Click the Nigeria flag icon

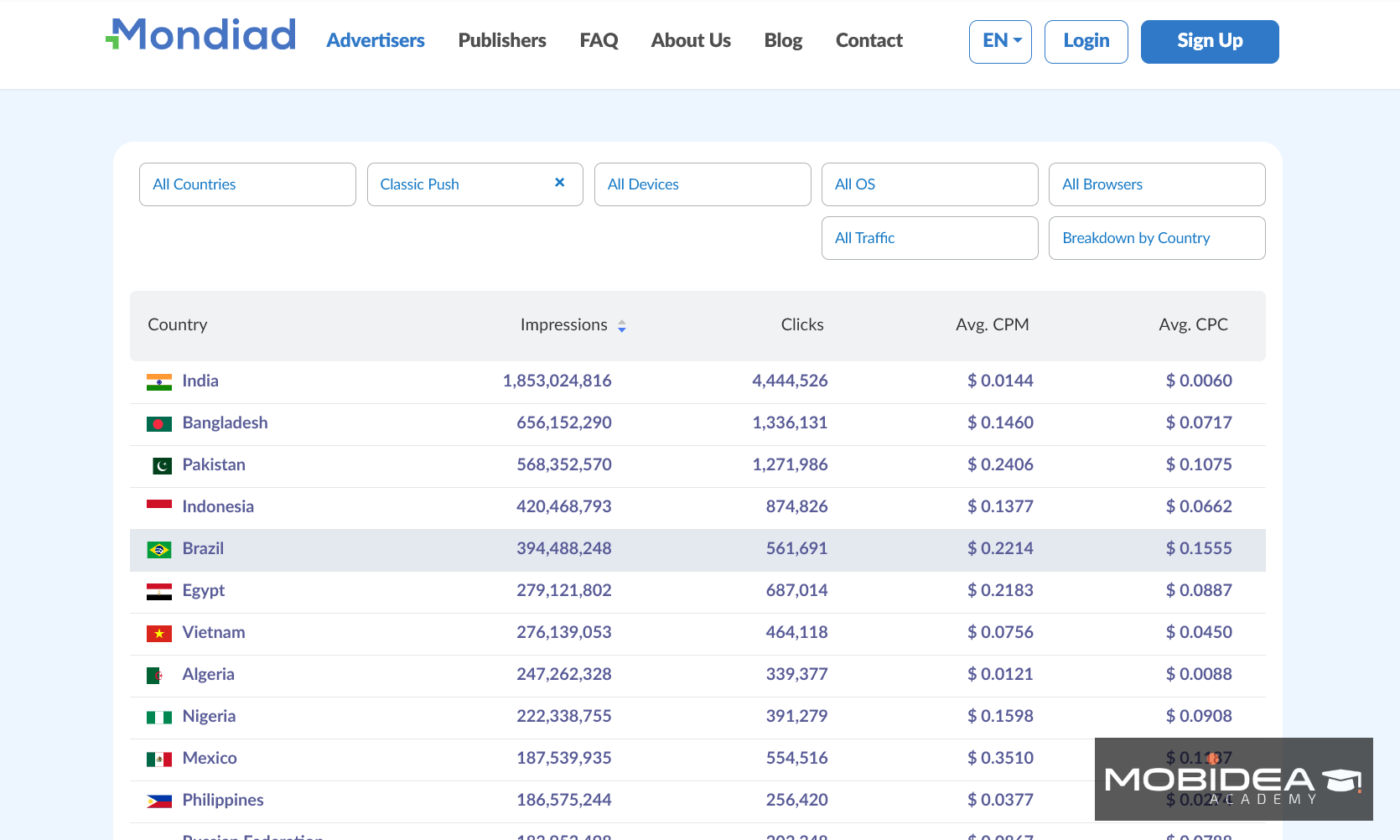[x=159, y=718]
